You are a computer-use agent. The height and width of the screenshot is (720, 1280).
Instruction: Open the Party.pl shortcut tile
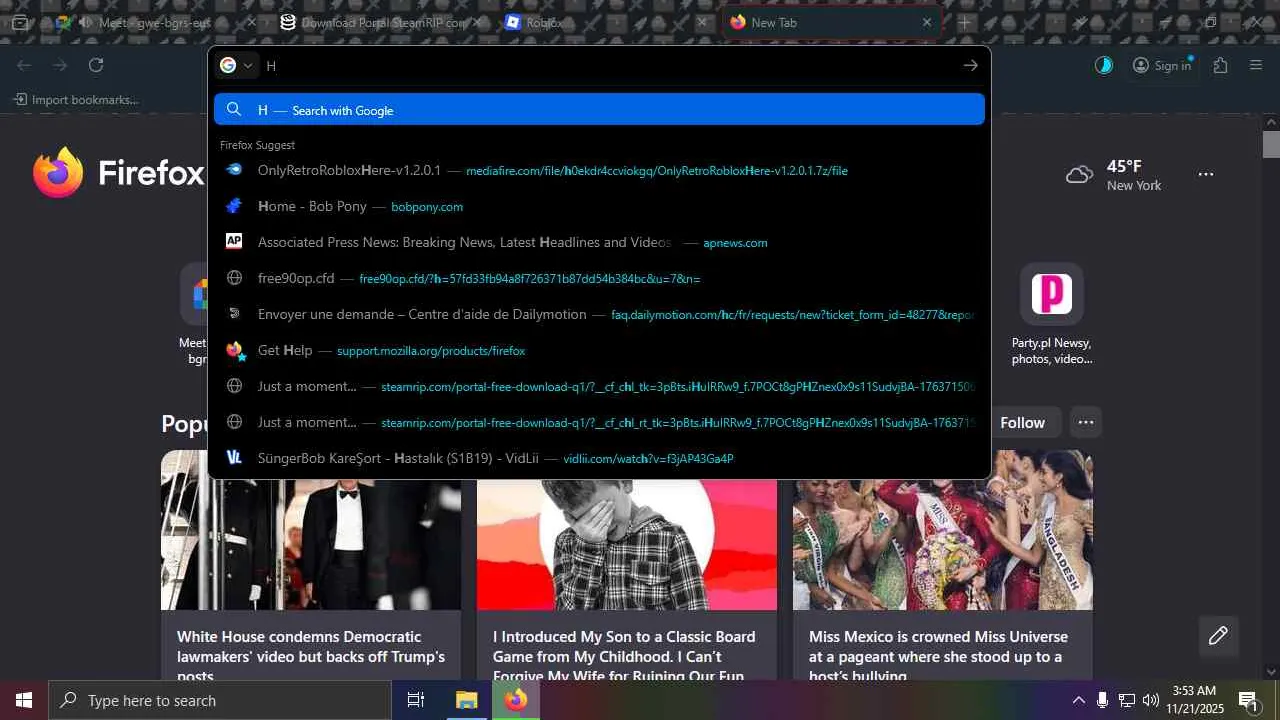[1051, 314]
